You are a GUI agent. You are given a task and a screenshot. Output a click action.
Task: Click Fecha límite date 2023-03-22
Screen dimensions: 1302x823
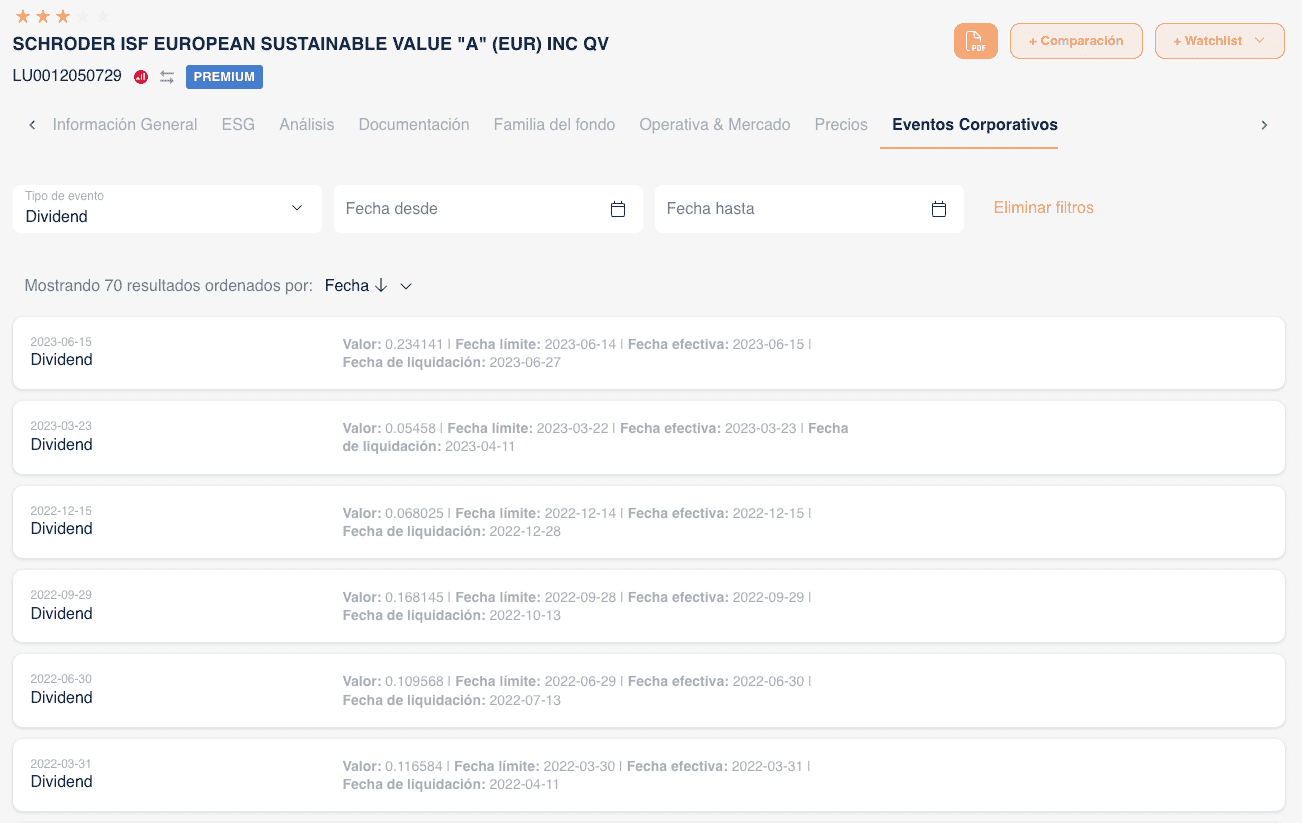point(573,428)
